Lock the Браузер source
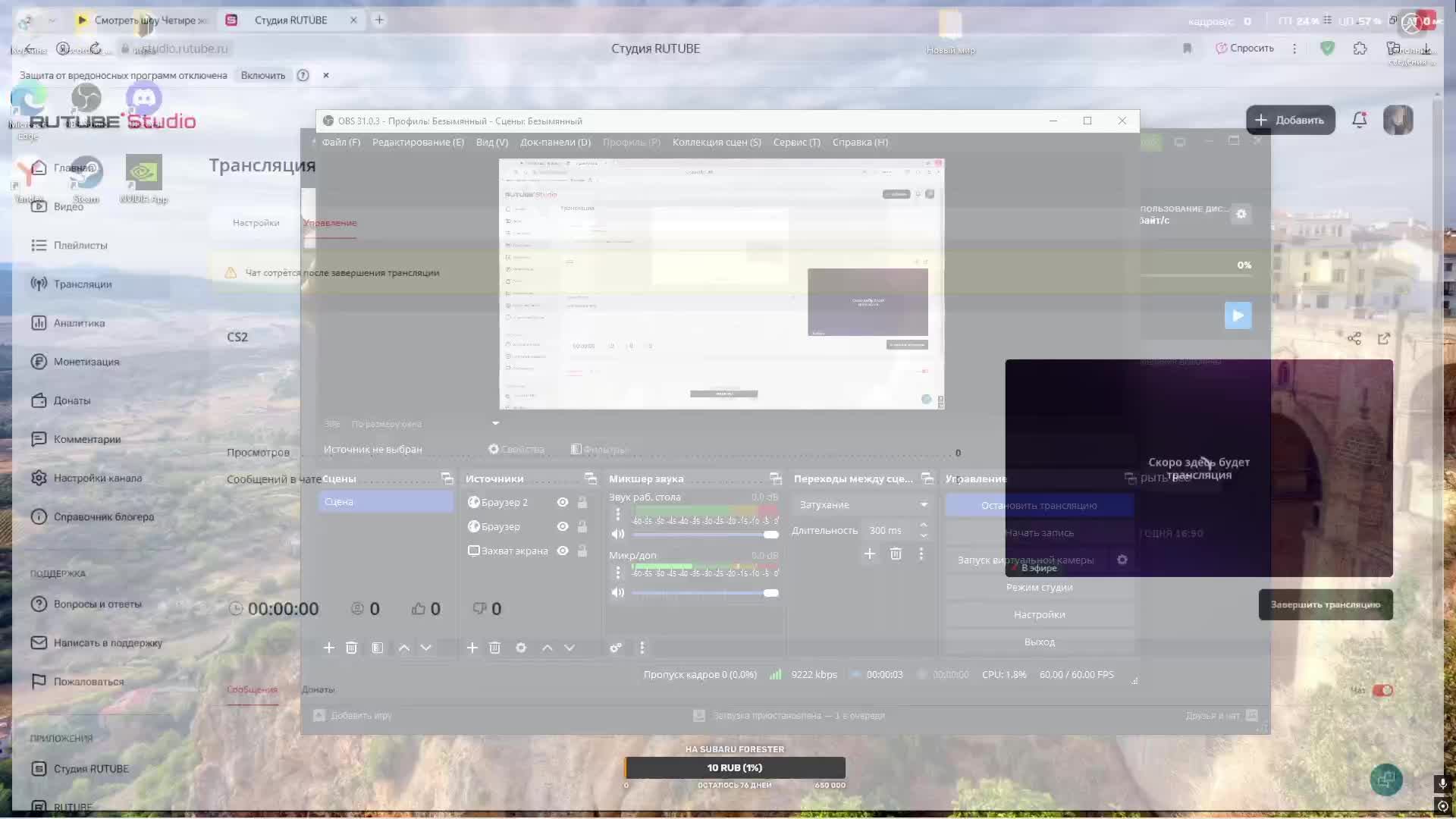 click(x=582, y=526)
